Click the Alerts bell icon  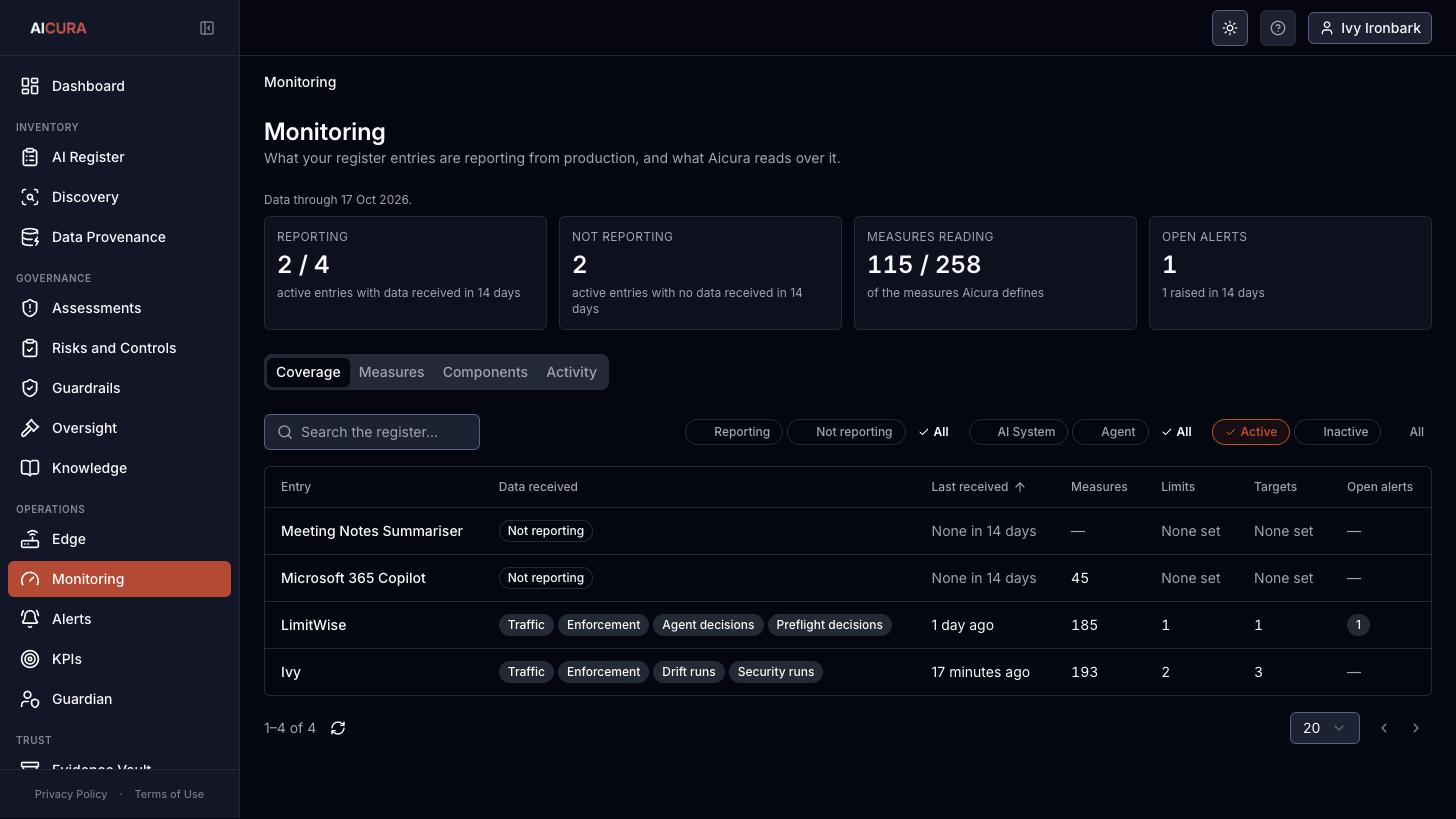30,619
